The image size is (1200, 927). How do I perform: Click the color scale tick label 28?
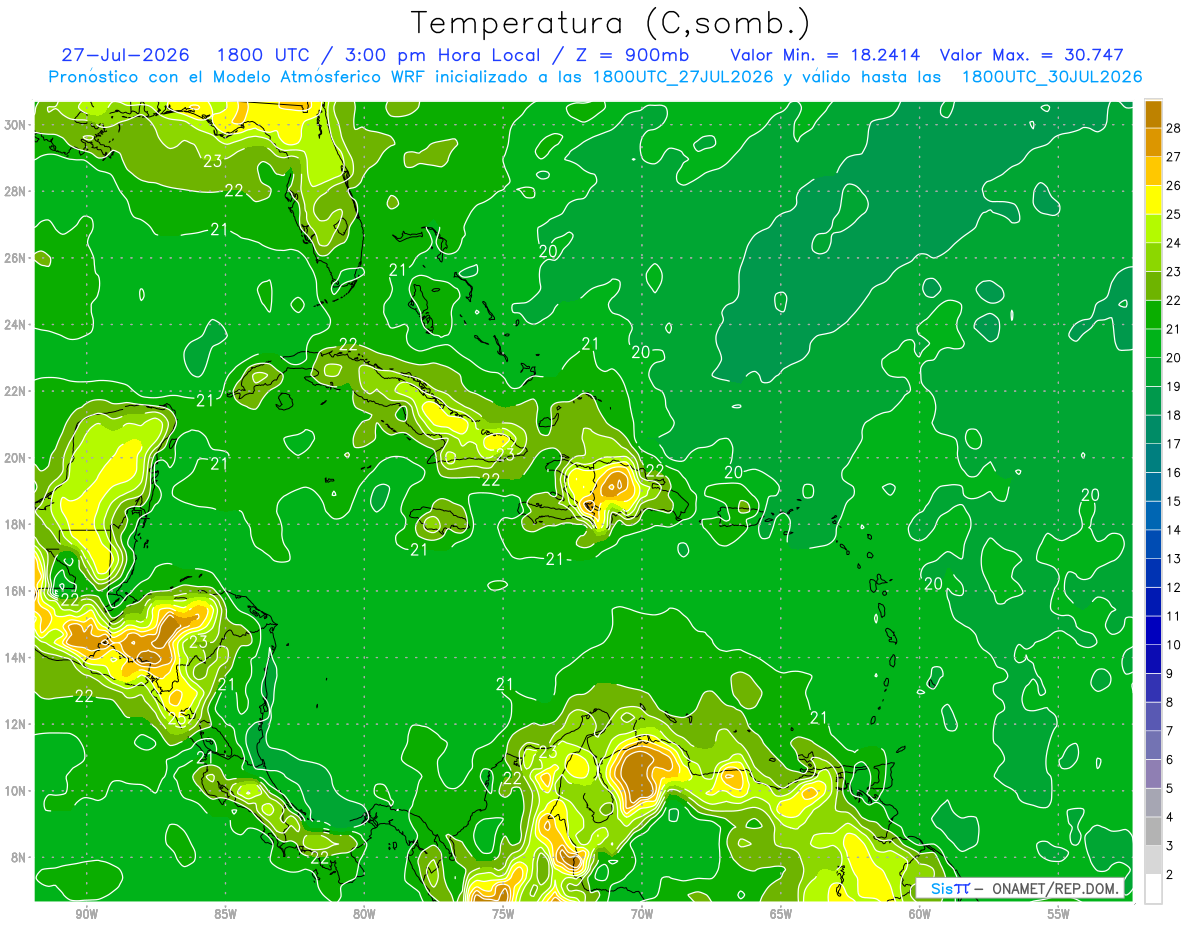tap(1174, 127)
